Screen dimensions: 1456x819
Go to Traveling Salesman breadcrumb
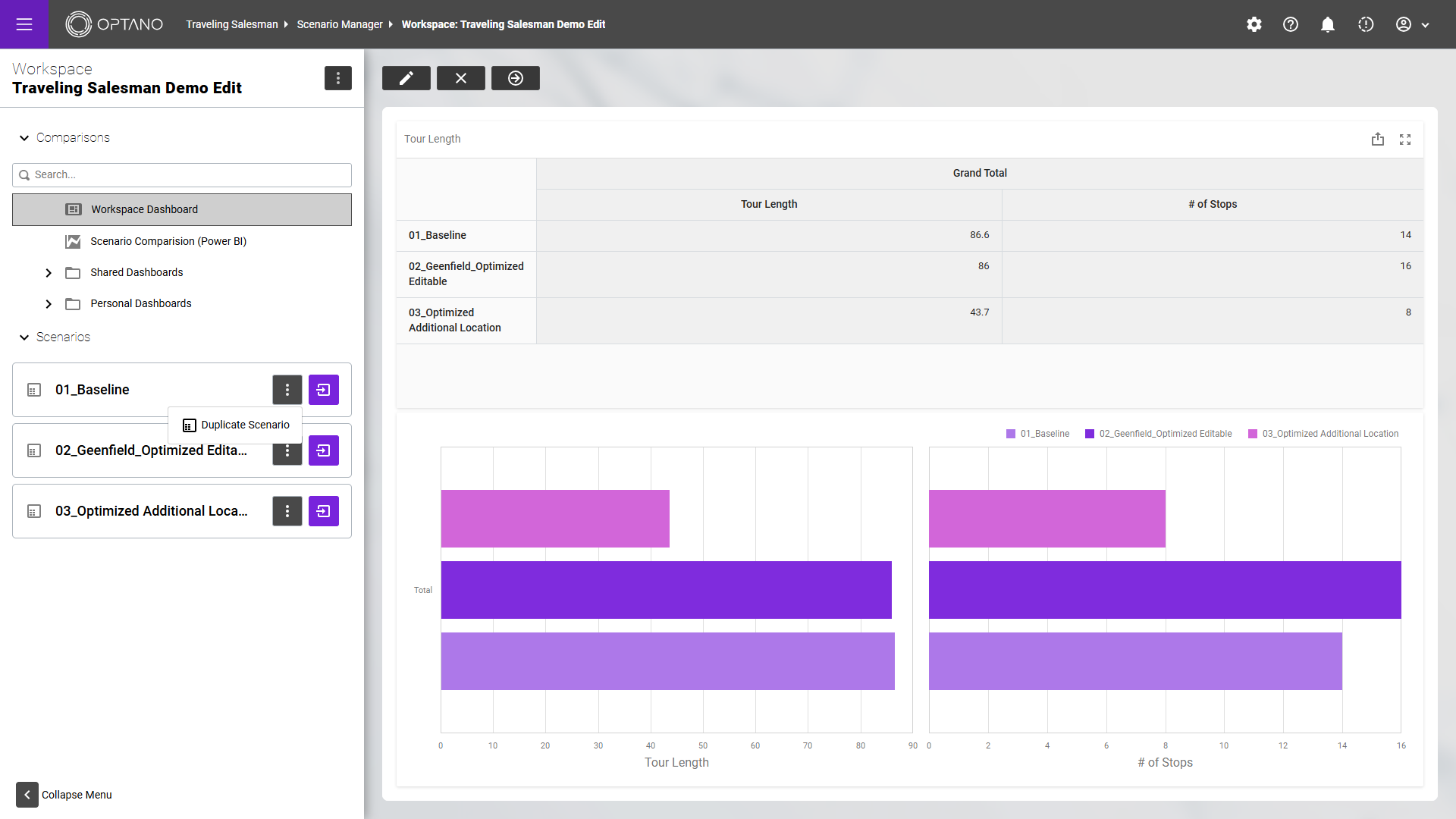tap(232, 24)
